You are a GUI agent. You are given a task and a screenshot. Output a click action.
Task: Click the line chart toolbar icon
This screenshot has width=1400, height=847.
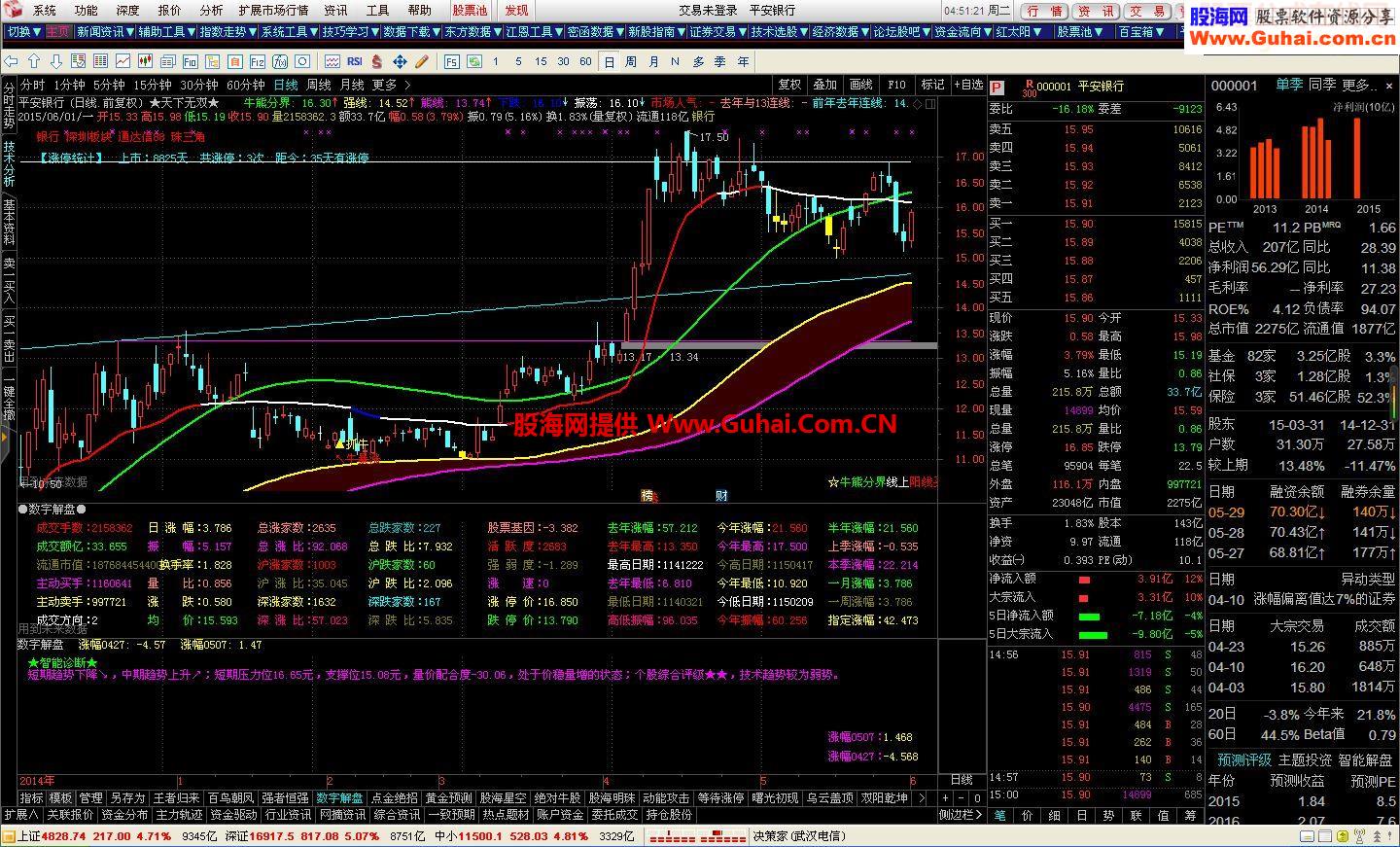pos(123,61)
